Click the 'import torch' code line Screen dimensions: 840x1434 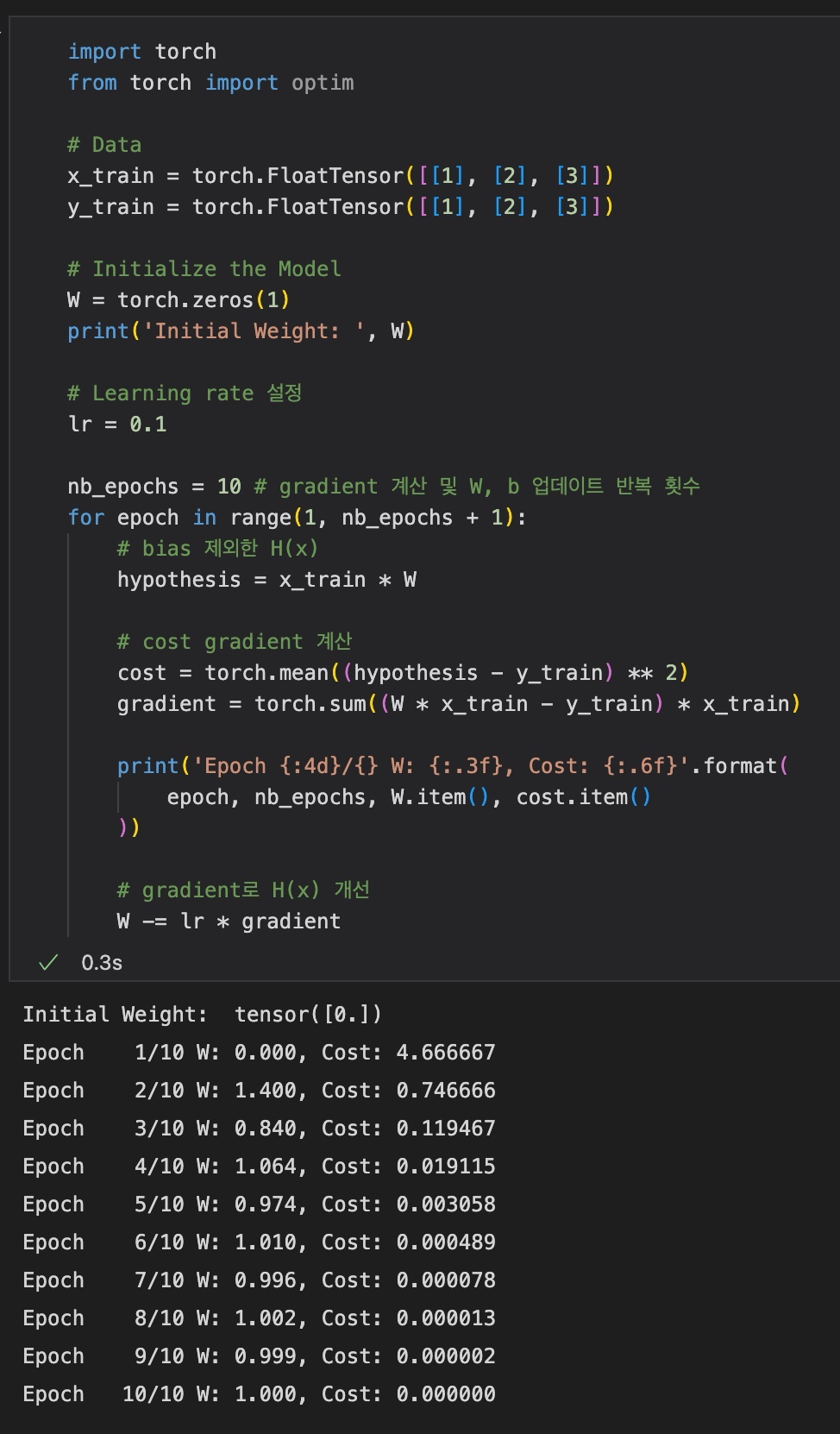[x=142, y=52]
